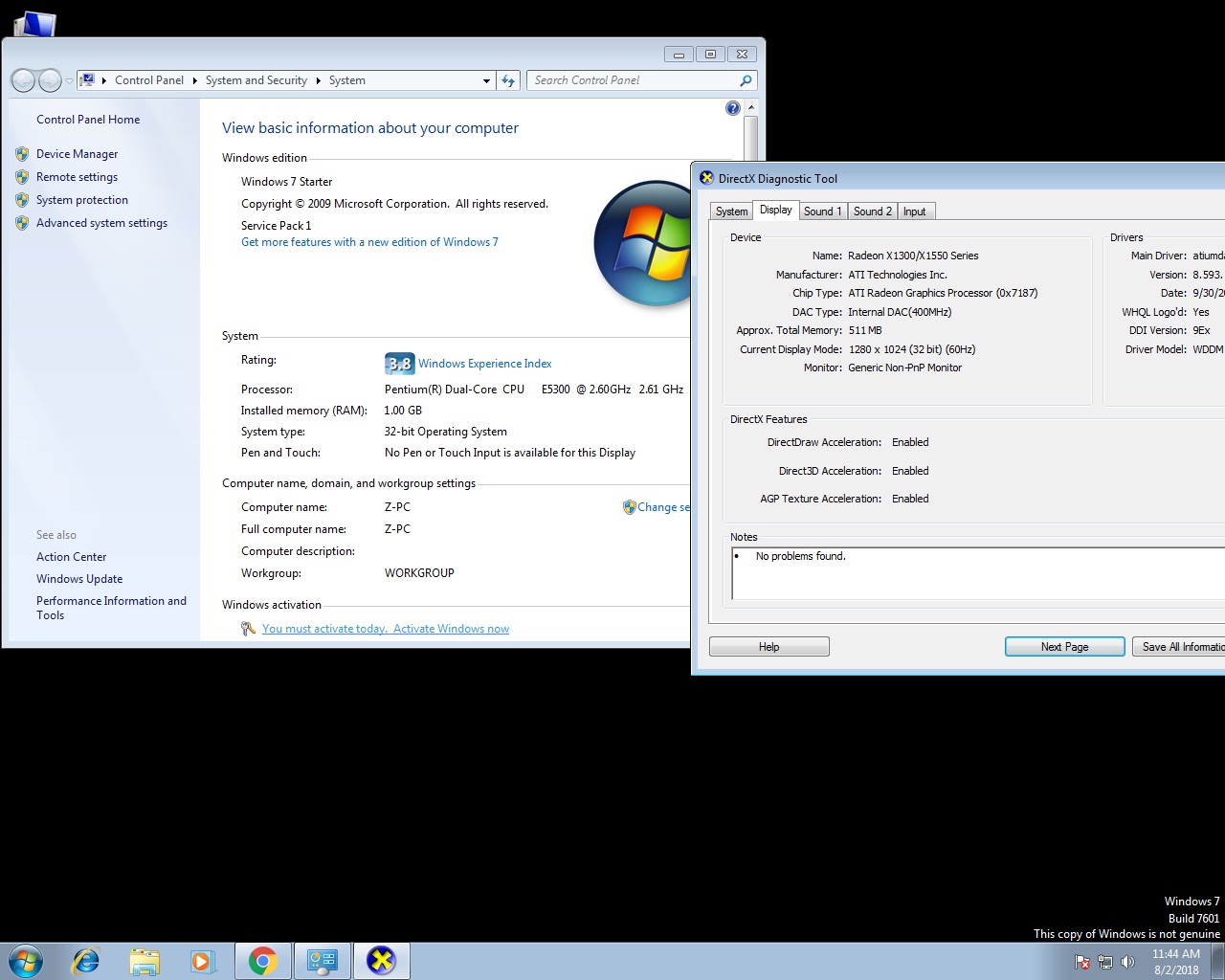1225x980 pixels.
Task: Click the shield icon beside Advanced system settings
Action: point(22,223)
